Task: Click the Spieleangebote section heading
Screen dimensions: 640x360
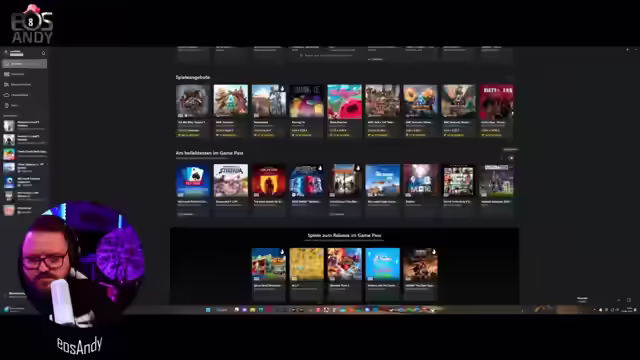Action: pyautogui.click(x=193, y=77)
